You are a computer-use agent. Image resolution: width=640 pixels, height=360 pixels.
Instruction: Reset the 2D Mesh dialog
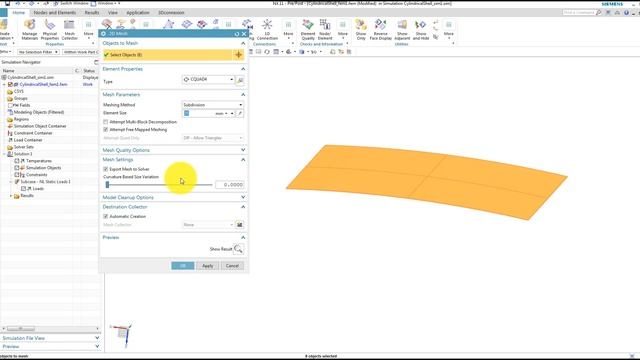(237, 34)
